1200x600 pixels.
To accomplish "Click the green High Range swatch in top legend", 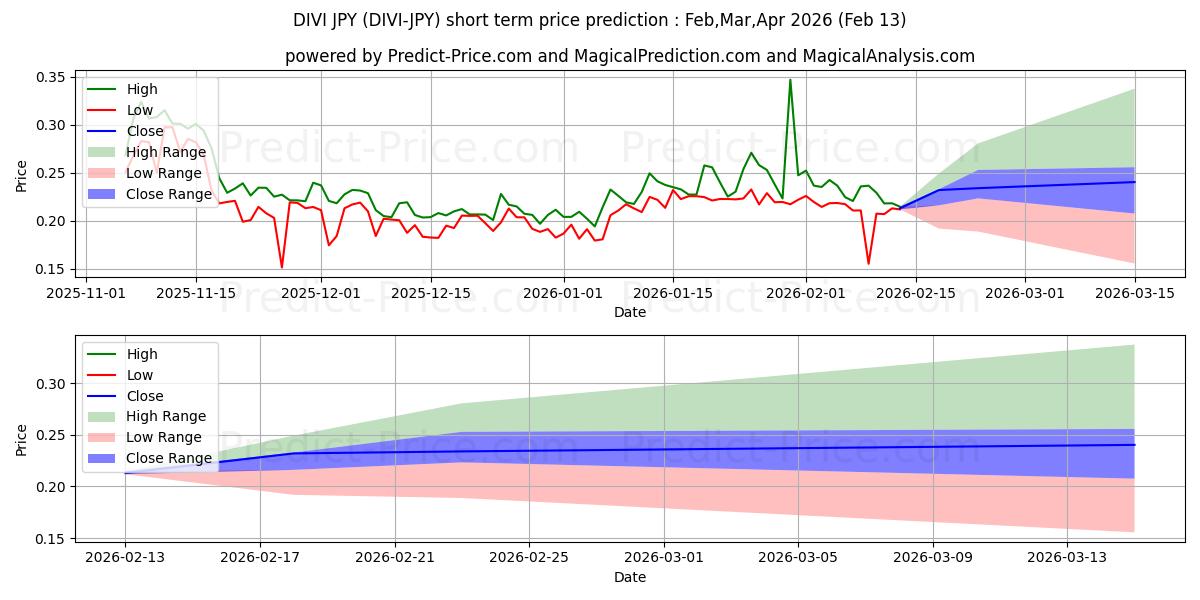I will [x=102, y=152].
